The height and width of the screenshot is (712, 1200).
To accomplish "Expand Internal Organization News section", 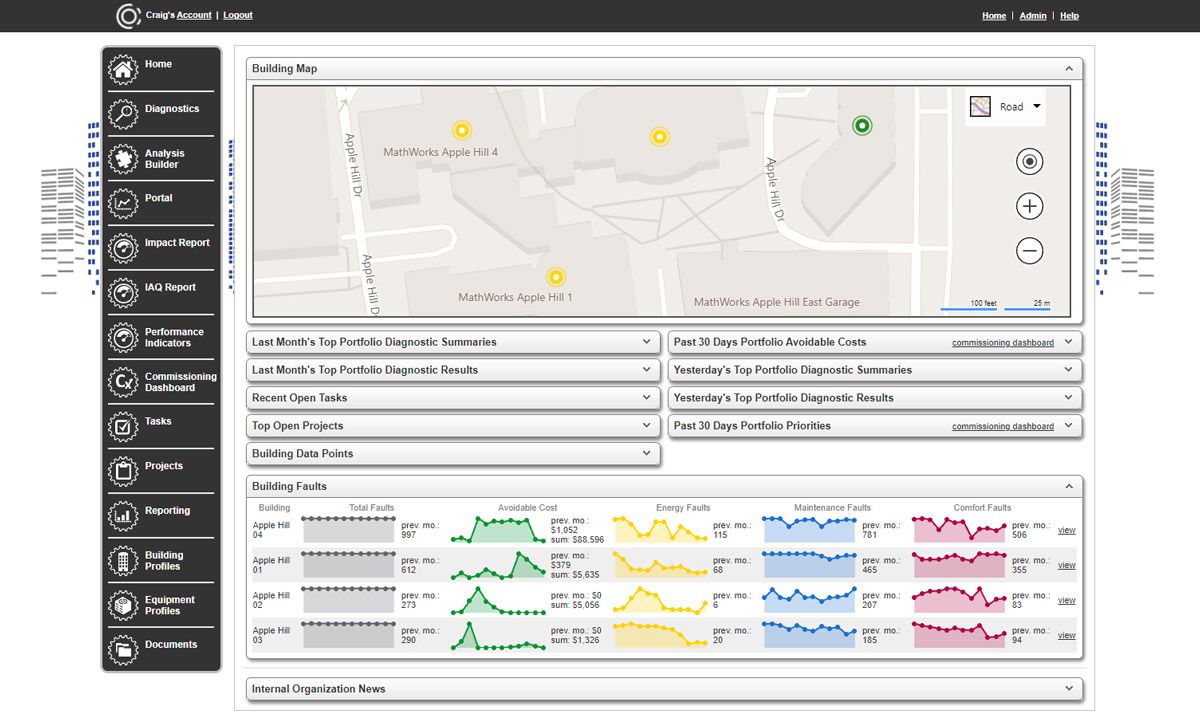I will [x=1069, y=689].
